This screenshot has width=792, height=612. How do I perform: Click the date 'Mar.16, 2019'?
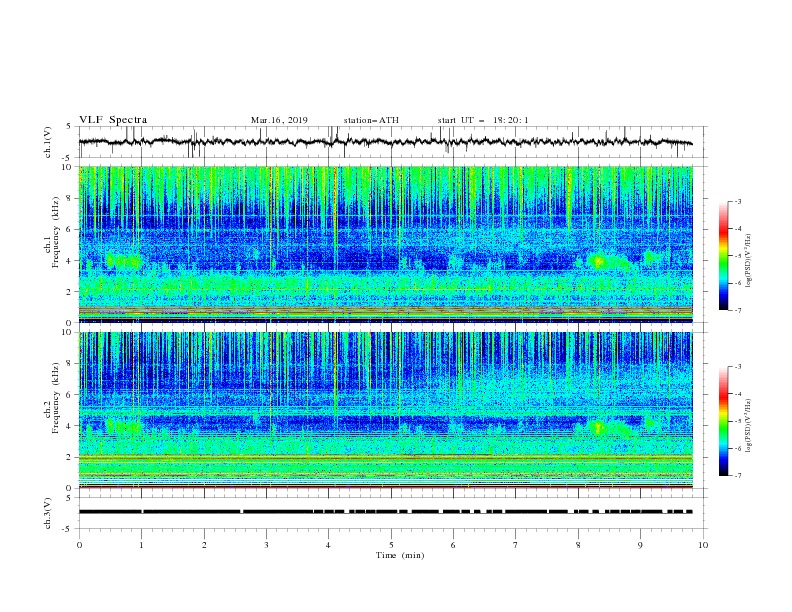click(279, 120)
